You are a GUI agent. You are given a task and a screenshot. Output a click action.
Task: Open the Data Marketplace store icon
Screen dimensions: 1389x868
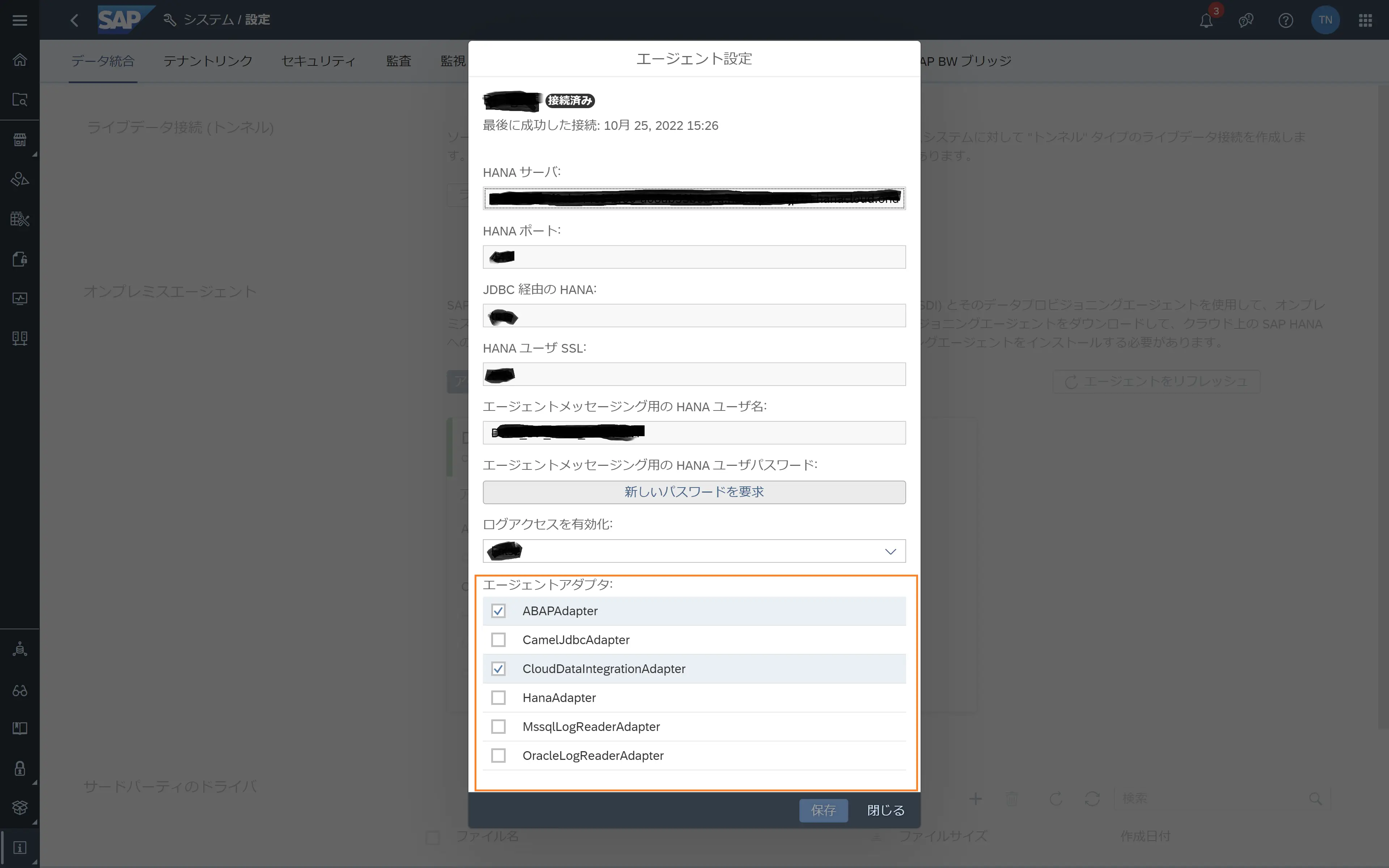coord(20,140)
